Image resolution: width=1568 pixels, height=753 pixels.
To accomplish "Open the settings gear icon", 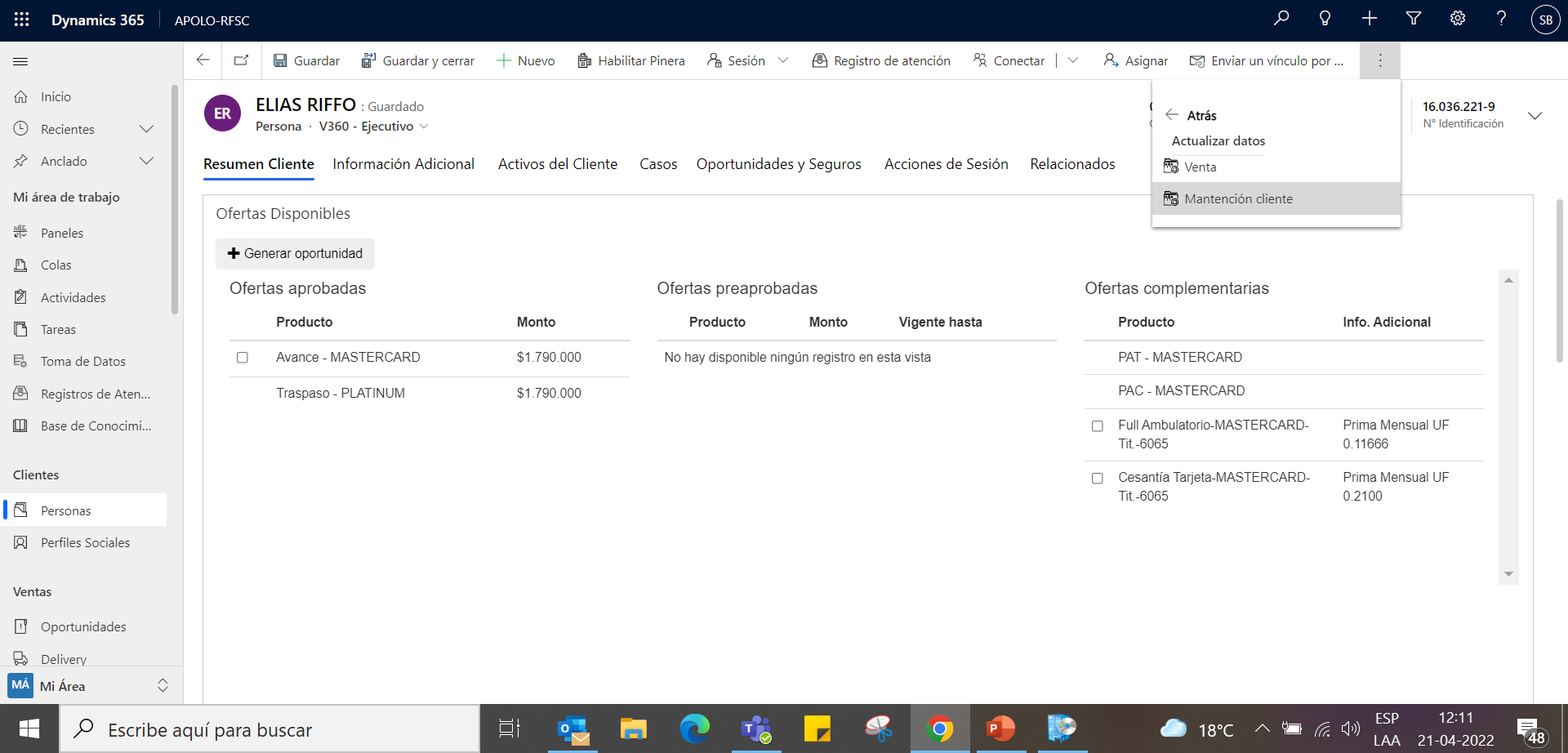I will tap(1458, 19).
